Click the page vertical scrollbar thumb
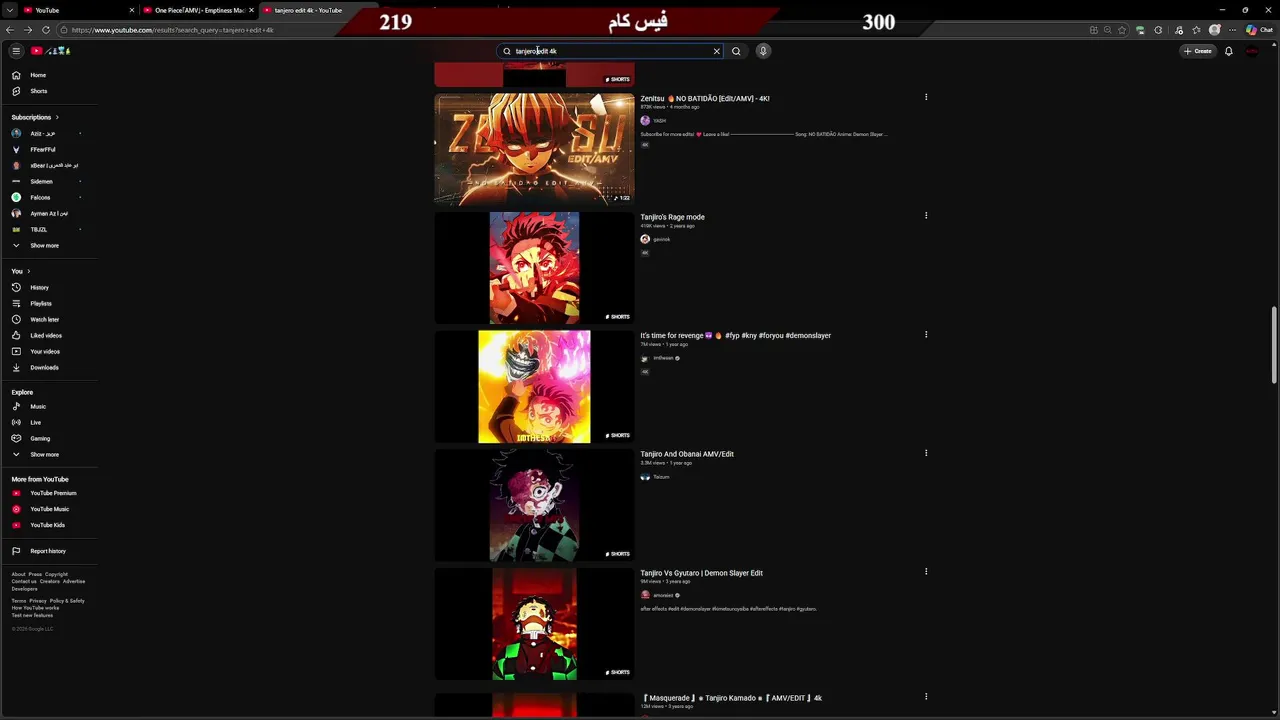This screenshot has height=720, width=1280. [1274, 345]
